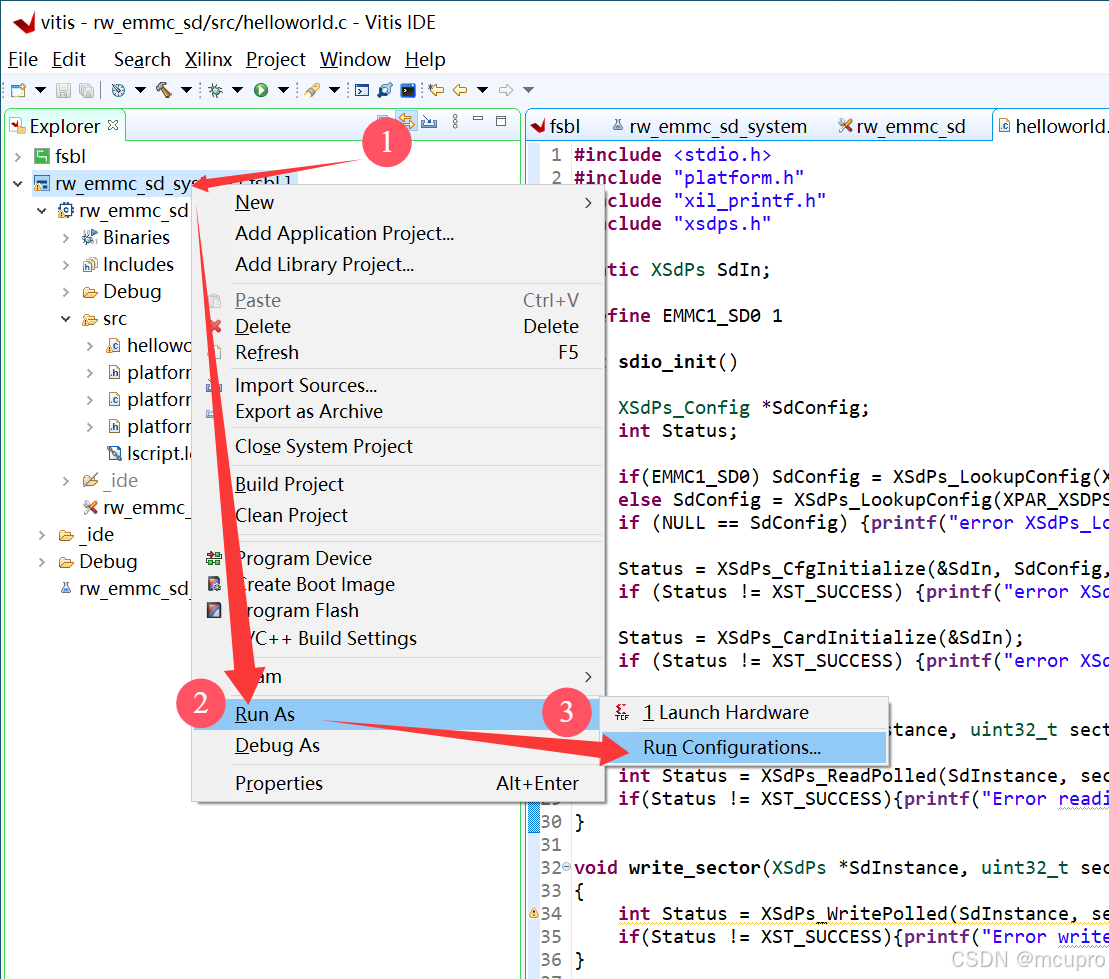
Task: Open the Forward history dropdown arrow
Action: [x=528, y=90]
